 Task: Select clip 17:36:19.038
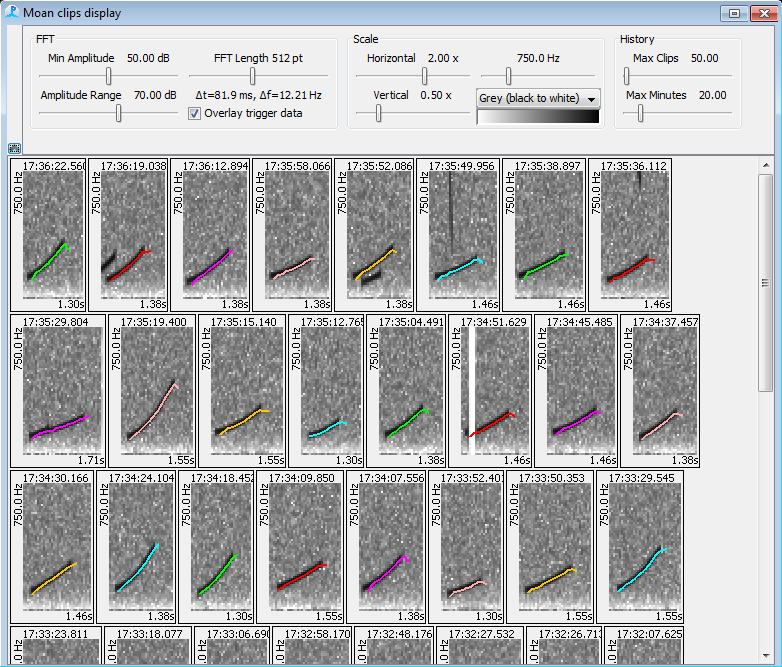pyautogui.click(x=128, y=235)
